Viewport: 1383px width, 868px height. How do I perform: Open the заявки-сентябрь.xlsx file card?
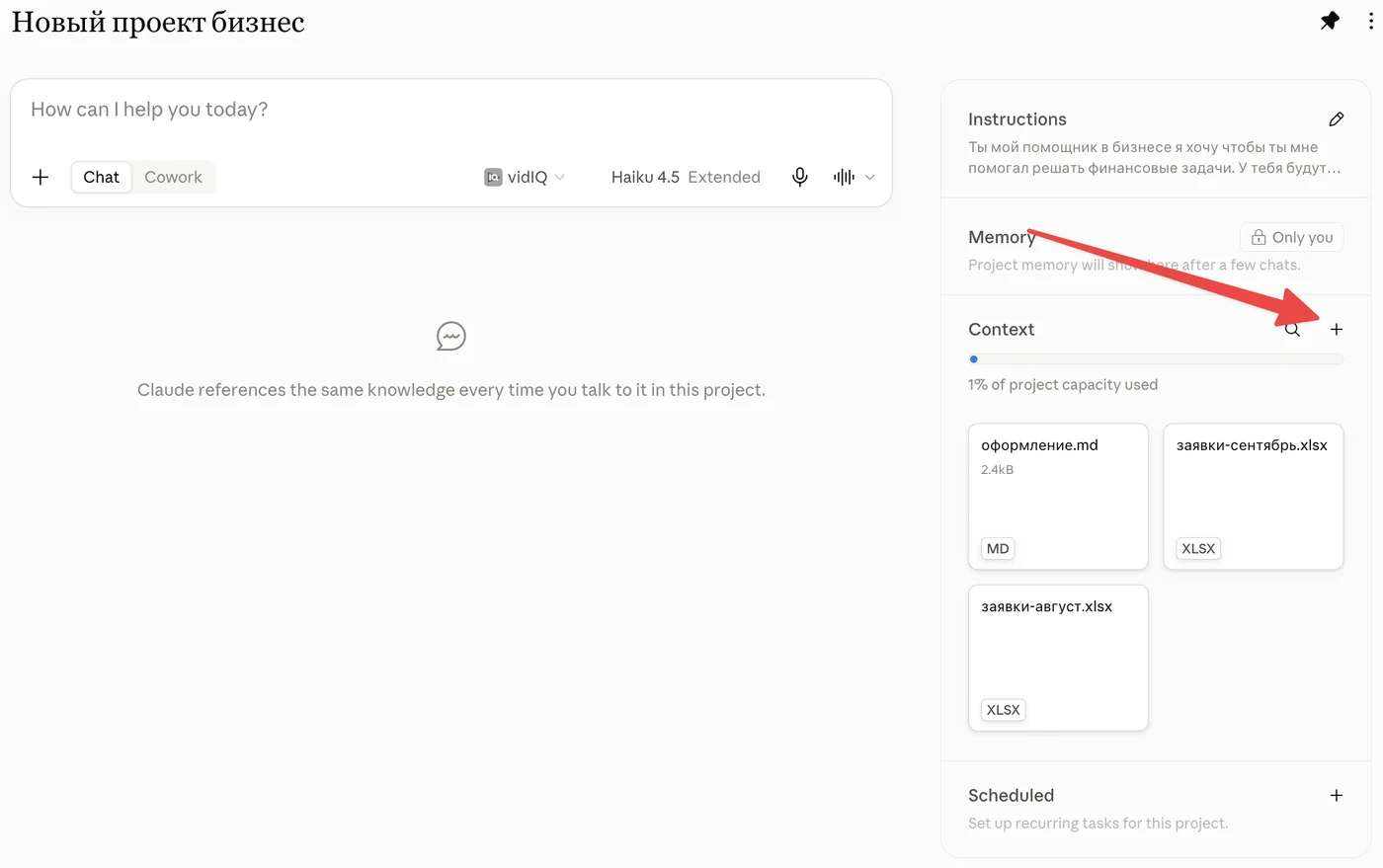coord(1254,497)
